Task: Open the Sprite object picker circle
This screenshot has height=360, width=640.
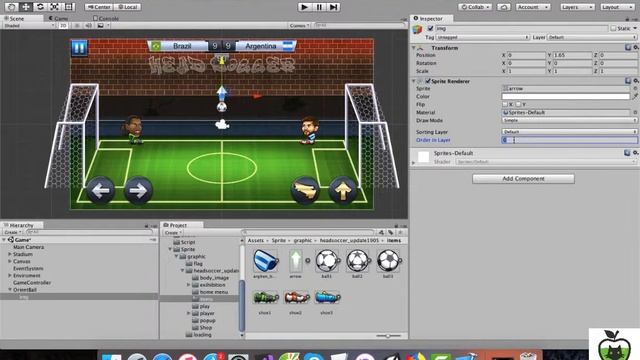Action: 635,88
